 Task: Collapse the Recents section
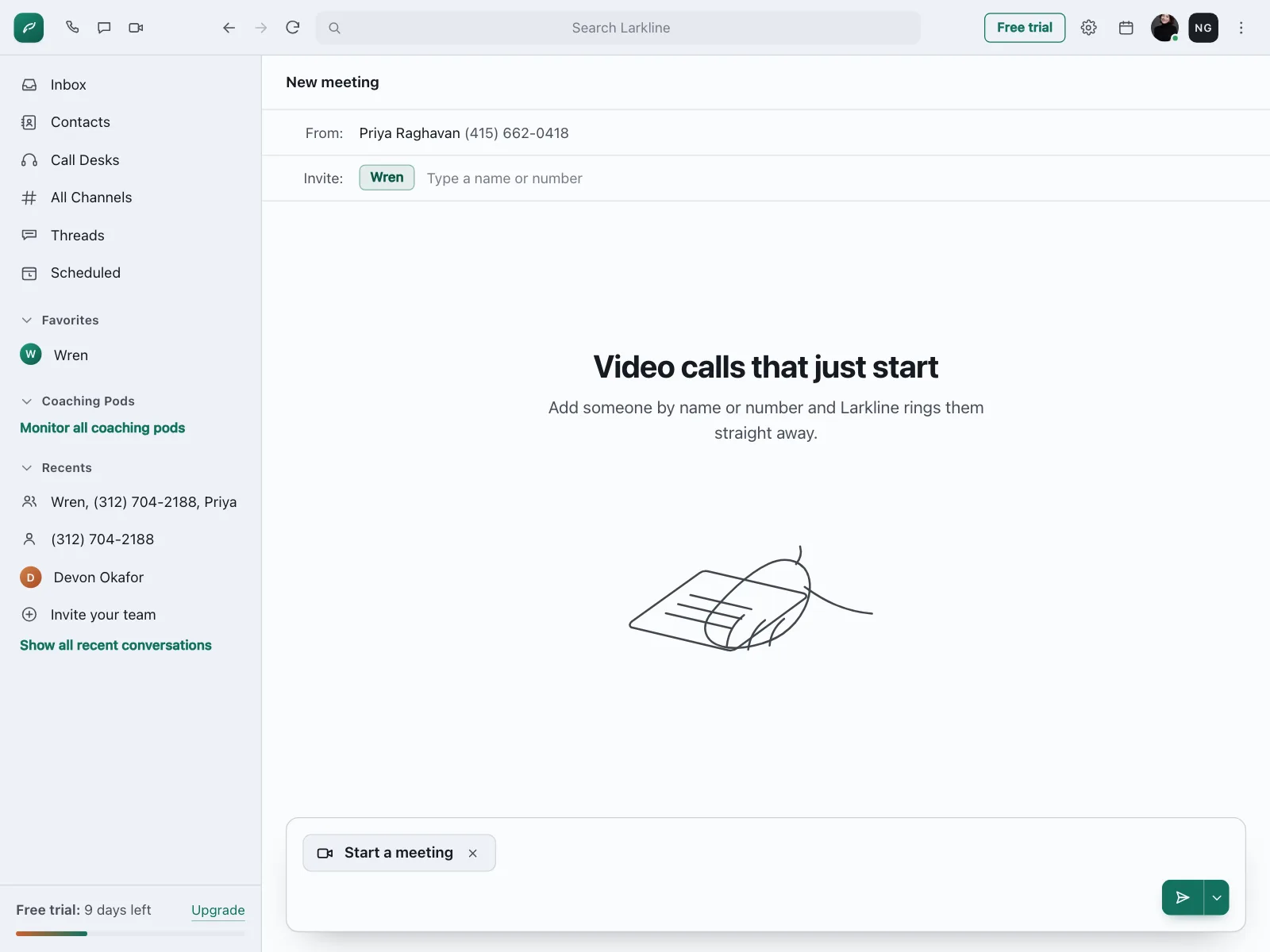pyautogui.click(x=27, y=468)
